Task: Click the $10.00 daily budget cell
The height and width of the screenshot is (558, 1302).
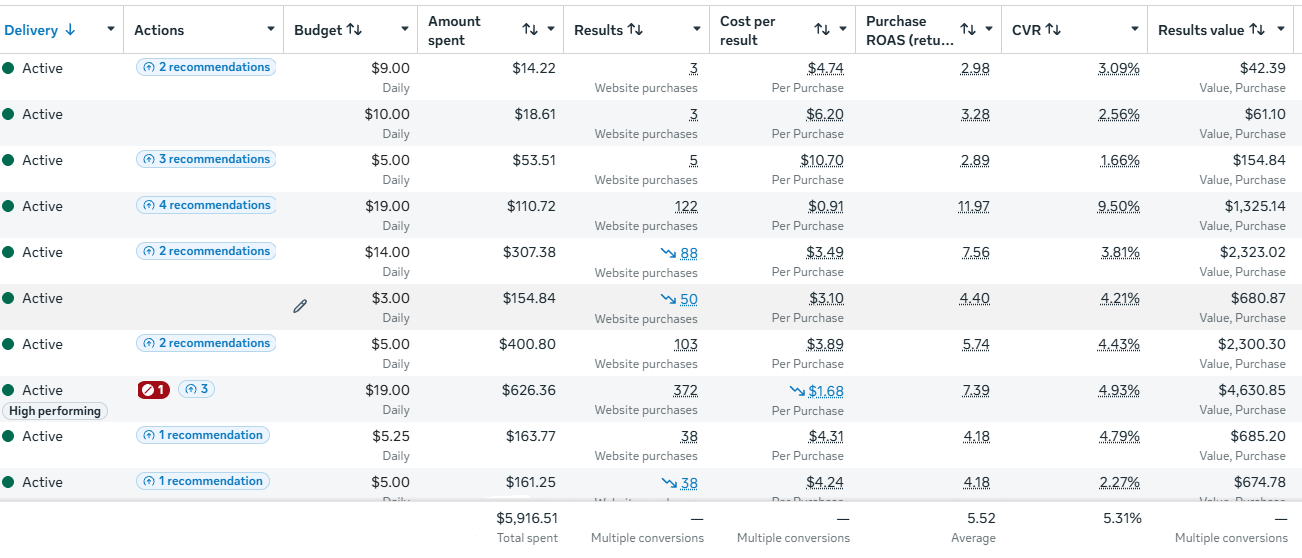Action: [x=387, y=114]
